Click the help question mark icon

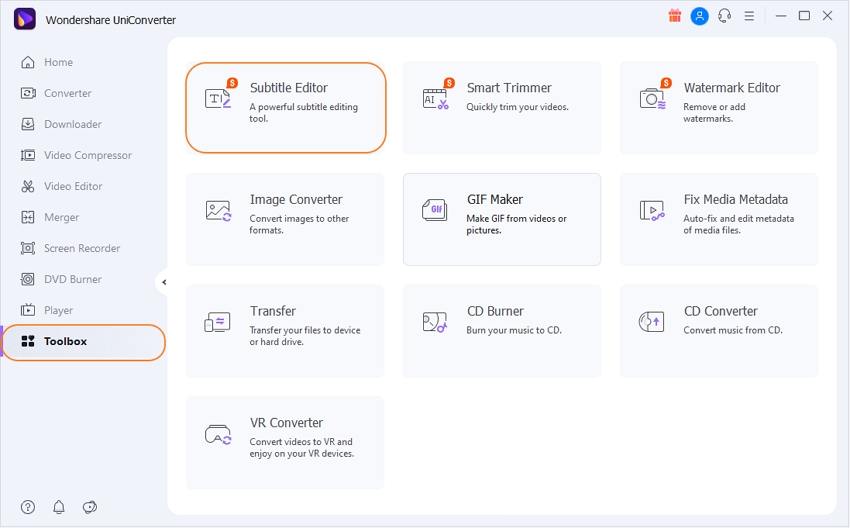tap(28, 507)
